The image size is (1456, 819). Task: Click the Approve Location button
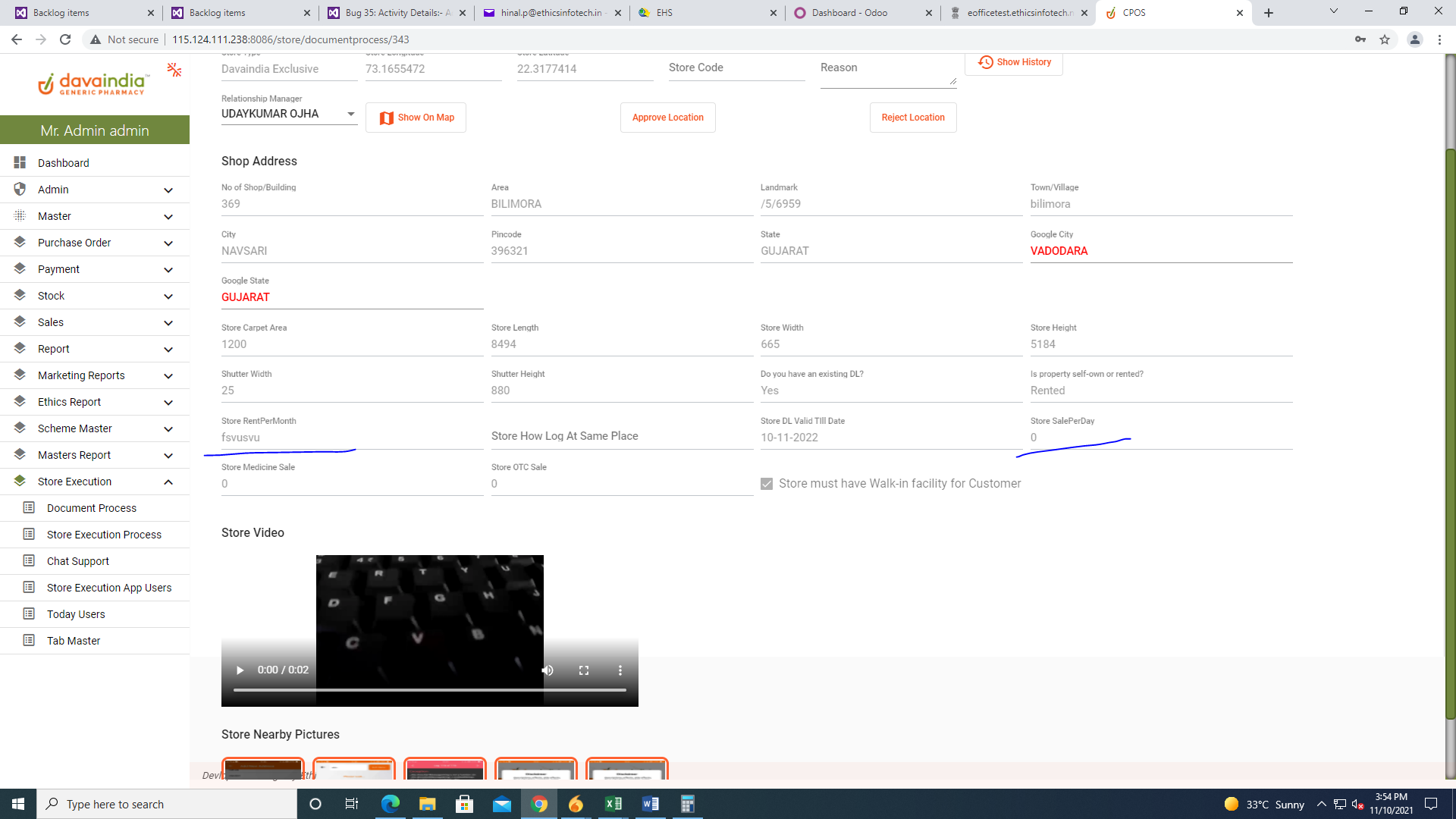point(667,118)
